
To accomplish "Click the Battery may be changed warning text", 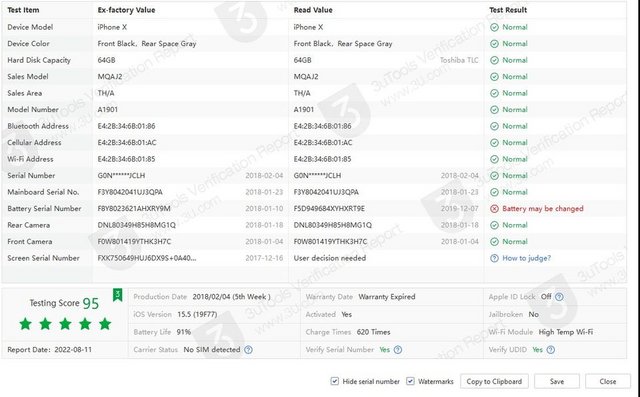I will click(543, 209).
